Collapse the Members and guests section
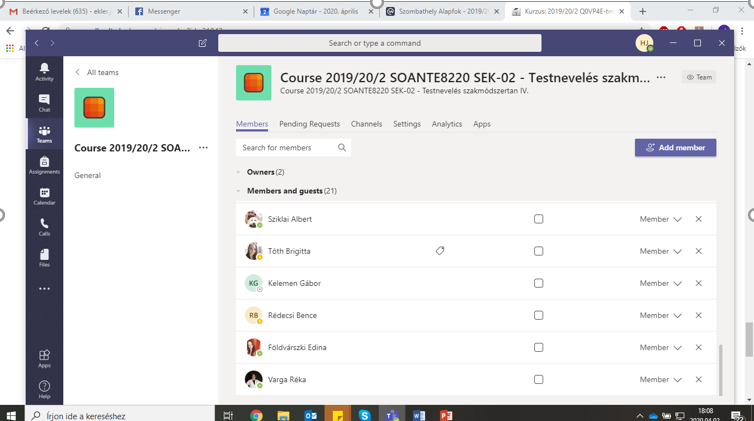 [239, 191]
